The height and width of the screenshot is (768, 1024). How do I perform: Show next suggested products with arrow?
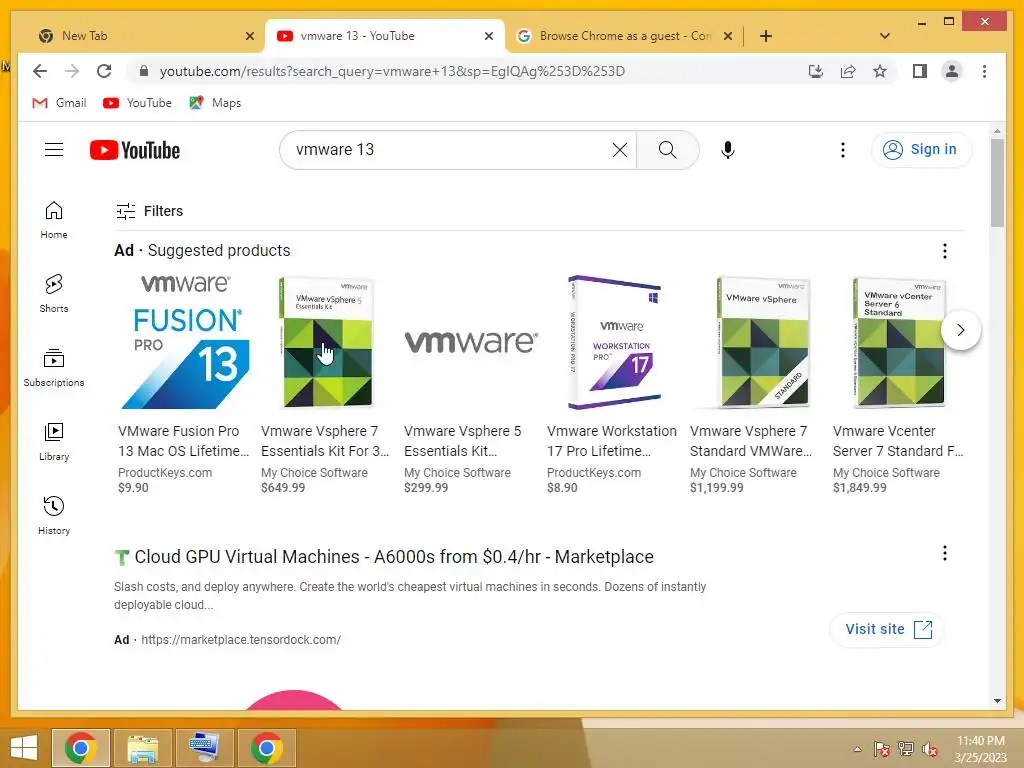pyautogui.click(x=961, y=330)
